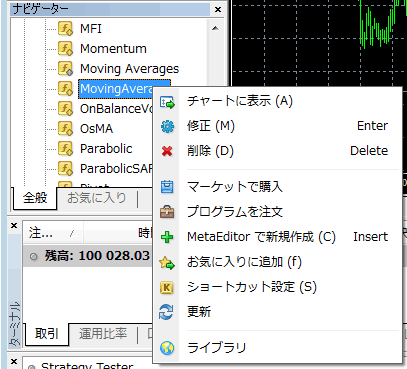Choose プログラムを注文 menu entry
Viewport: 407px width, 369px height.
[x=278, y=212]
